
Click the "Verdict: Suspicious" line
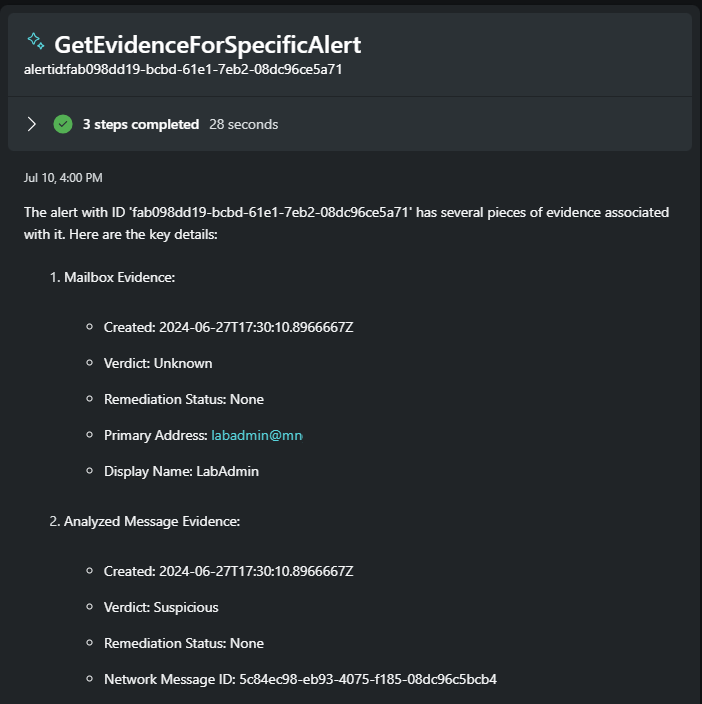161,607
